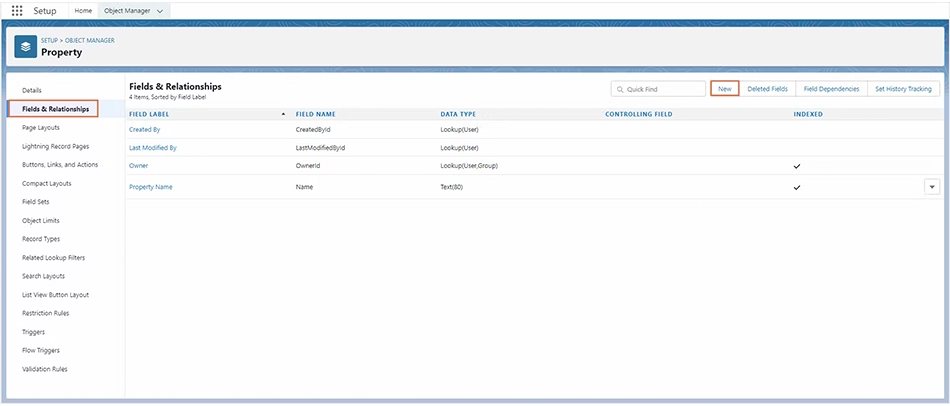
Task: Sort by the DATA TYPE column header
Action: coord(458,114)
